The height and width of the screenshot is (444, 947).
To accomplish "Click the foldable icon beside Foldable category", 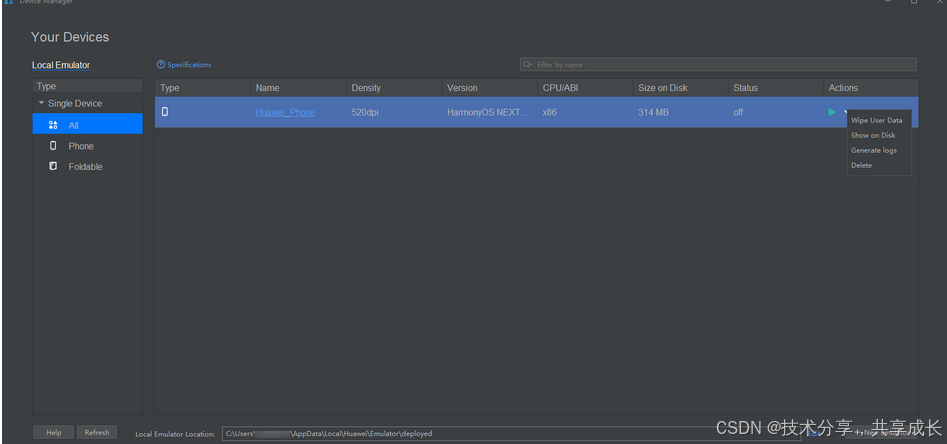I will (x=53, y=166).
